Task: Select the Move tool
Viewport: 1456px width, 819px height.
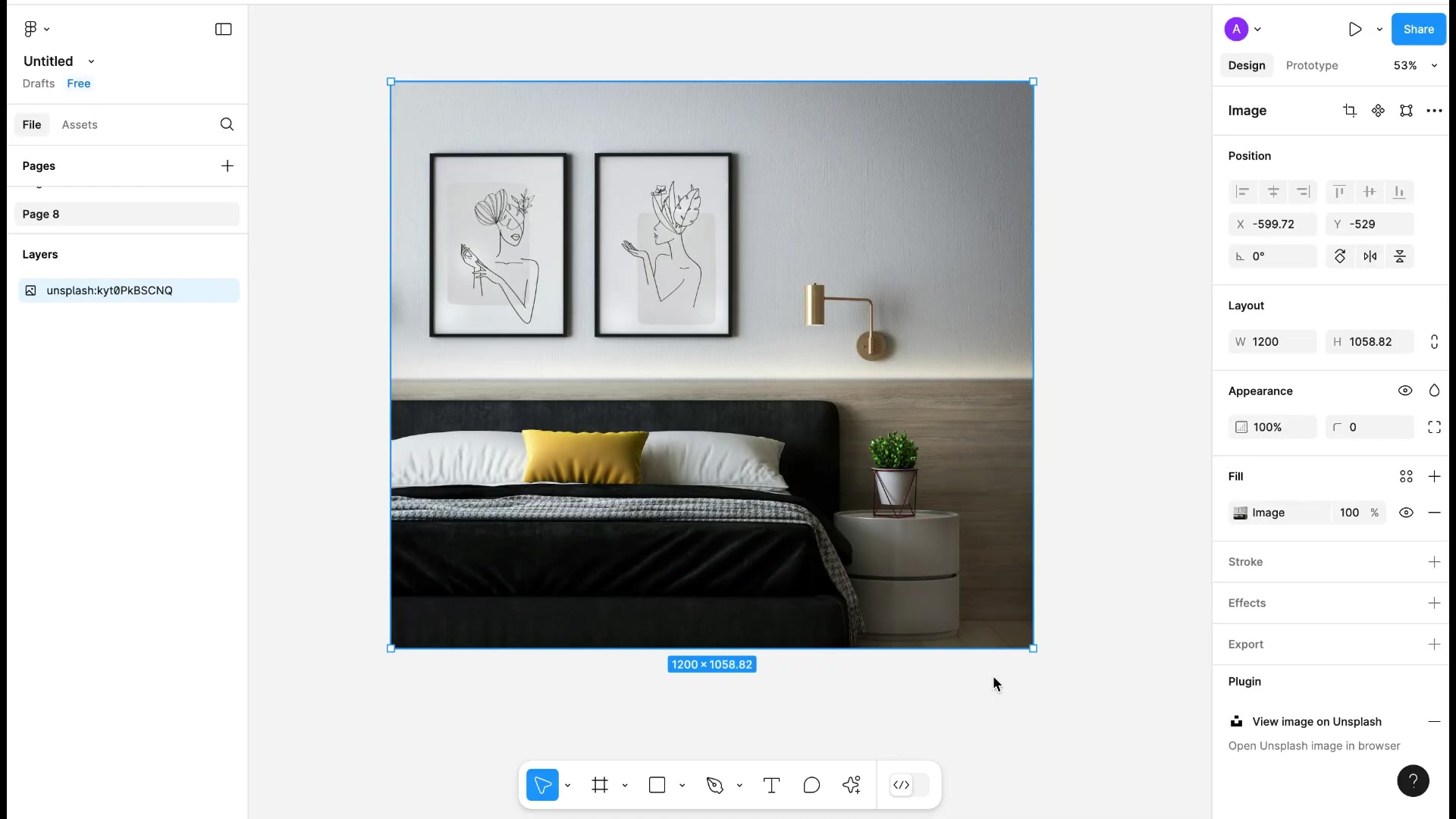Action: point(541,785)
